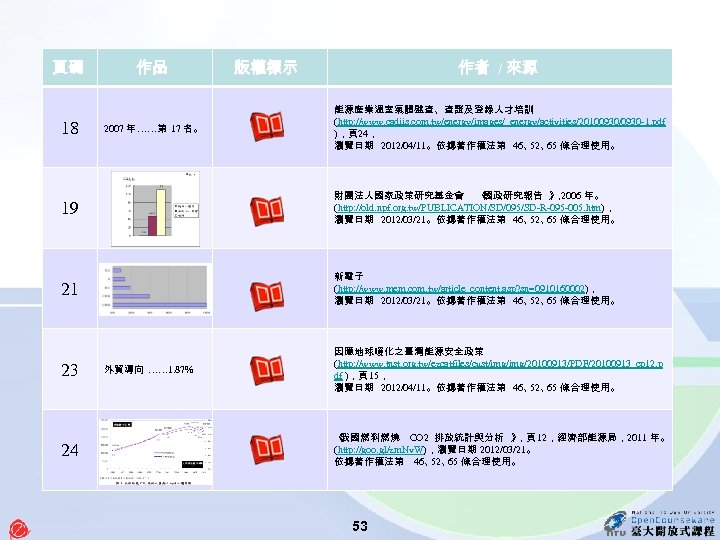Click page number cell 19
The image size is (720, 540).
70,208
